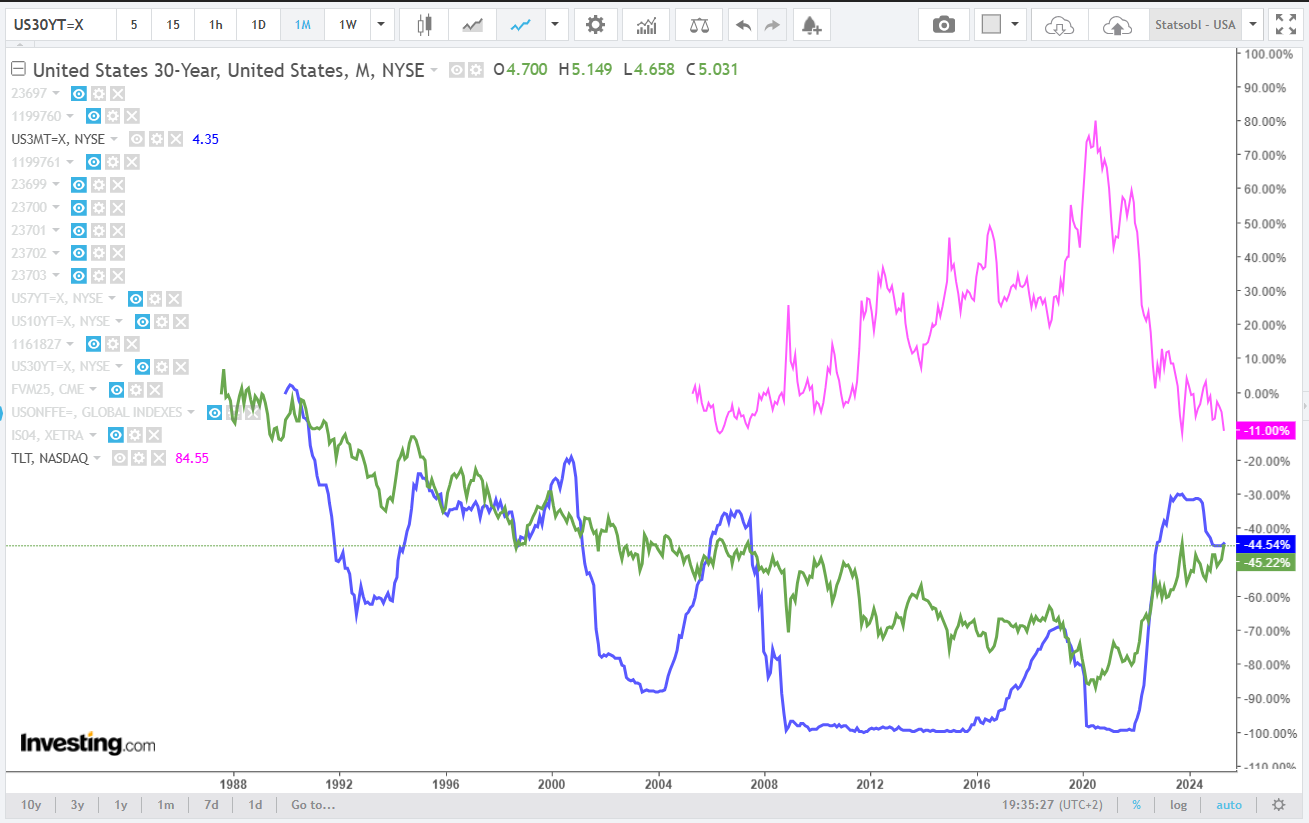Set the range to 10y
Viewport: 1309px width, 823px height.
[x=31, y=805]
